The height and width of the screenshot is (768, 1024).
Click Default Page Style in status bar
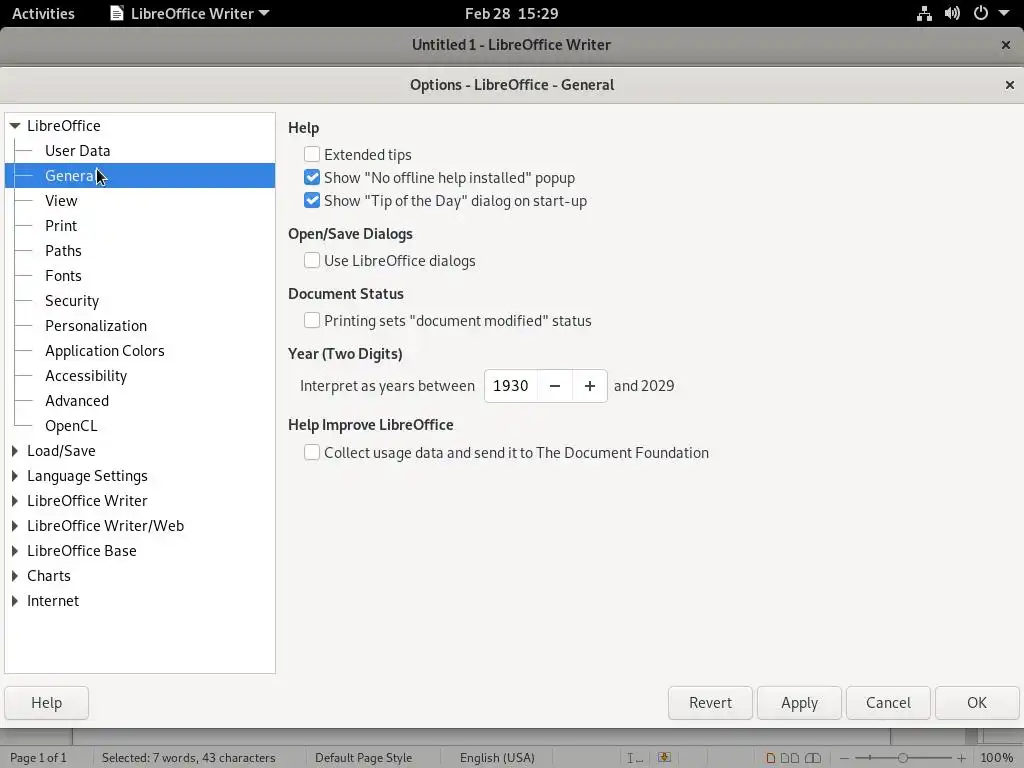tap(363, 758)
